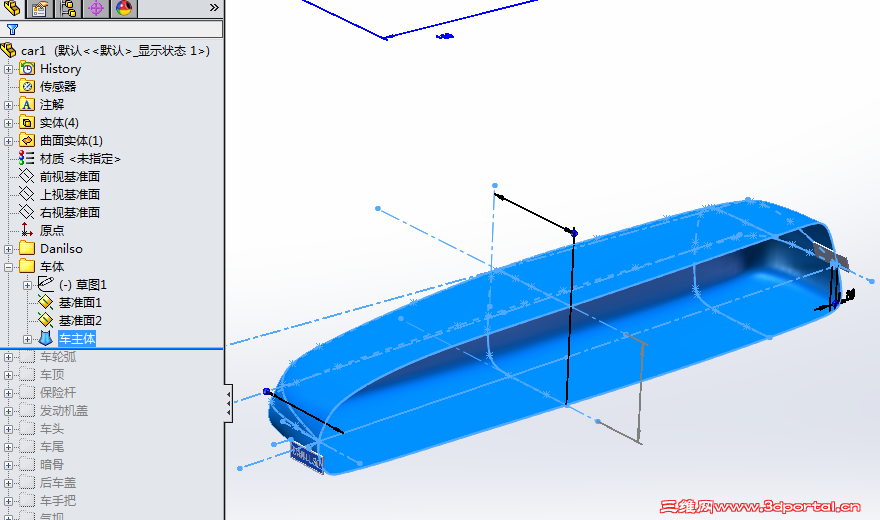Click the 曲面实体(1) folder icon
Viewport: 880px width, 520px height.
pos(27,140)
